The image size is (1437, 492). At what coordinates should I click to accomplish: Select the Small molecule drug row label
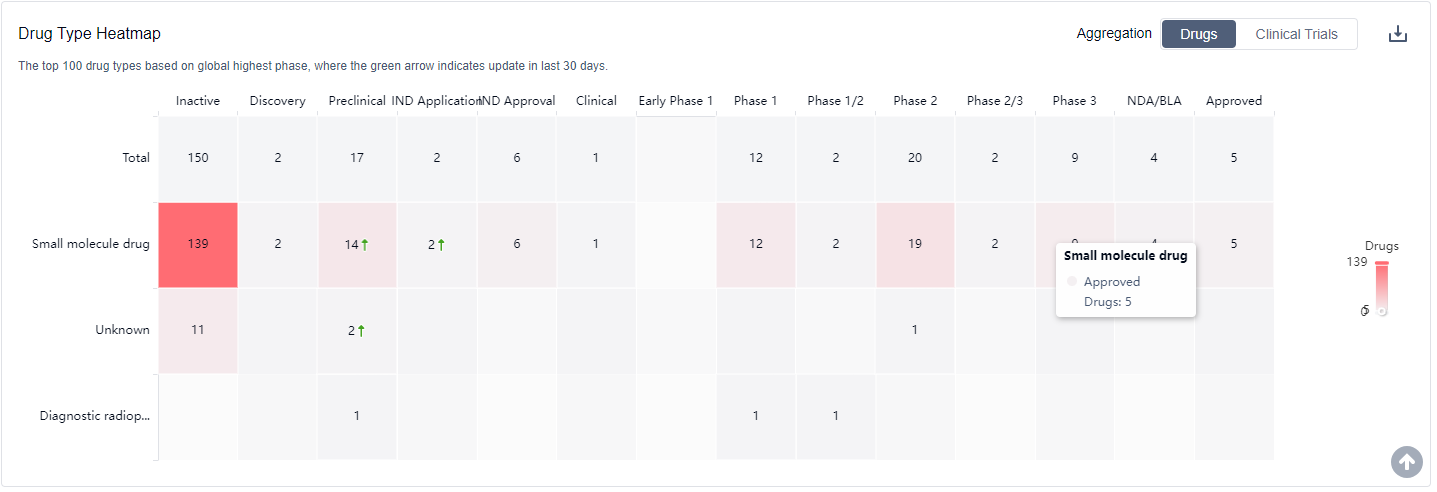point(91,244)
